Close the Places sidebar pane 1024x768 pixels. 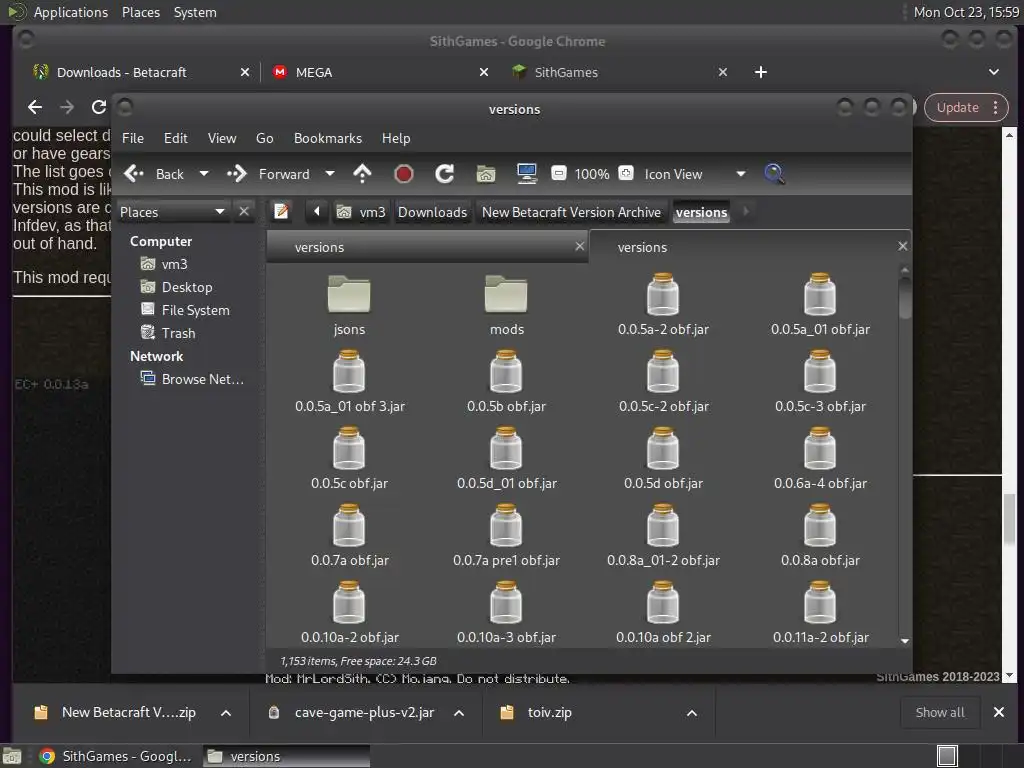(x=244, y=212)
